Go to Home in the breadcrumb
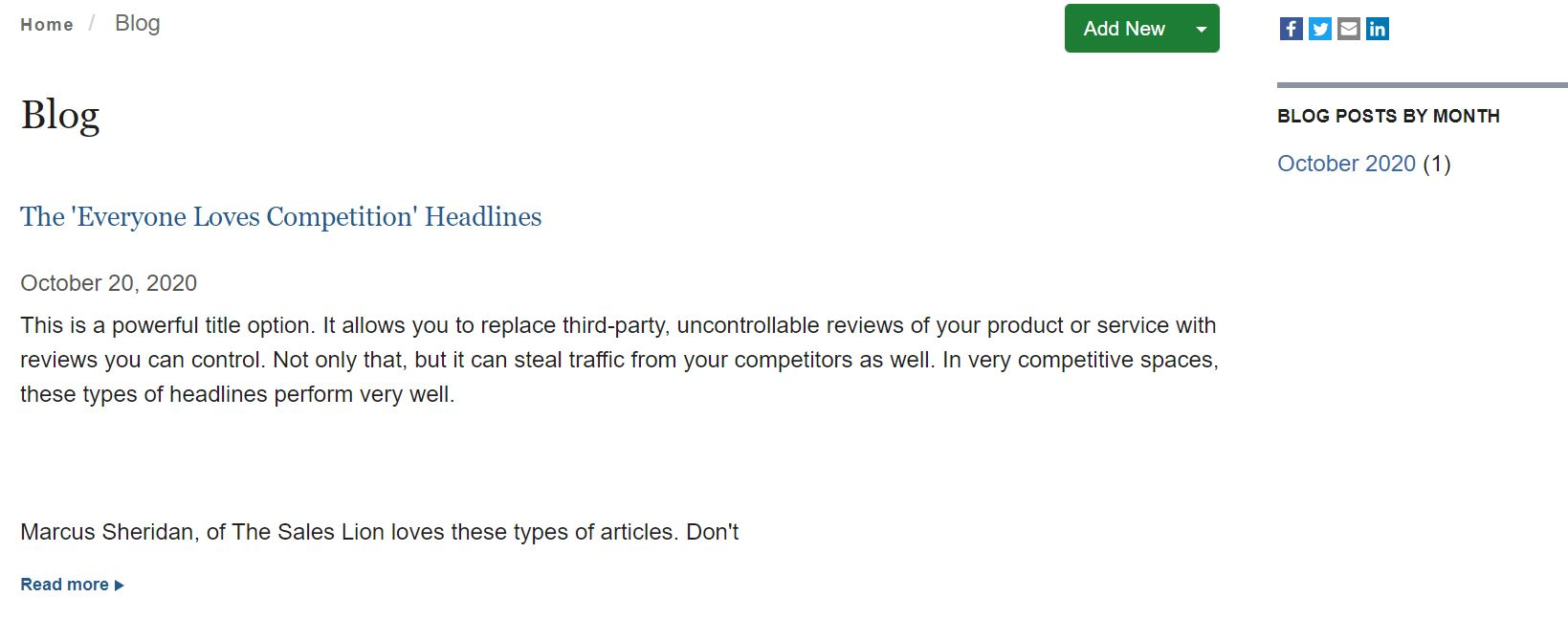 tap(47, 25)
